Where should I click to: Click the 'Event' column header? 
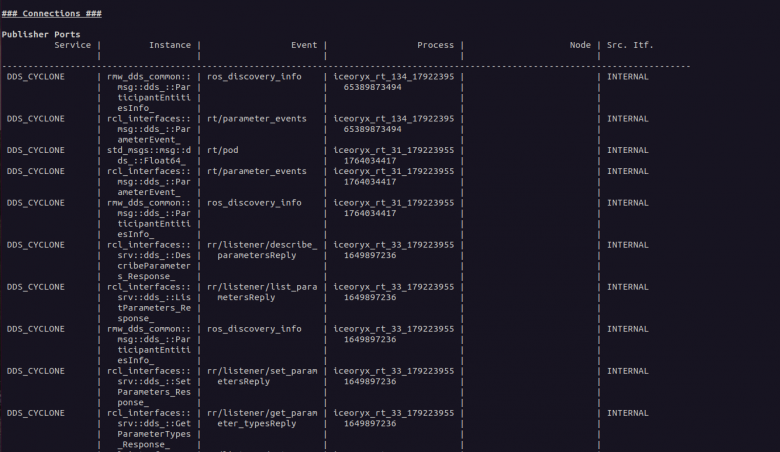coord(304,45)
